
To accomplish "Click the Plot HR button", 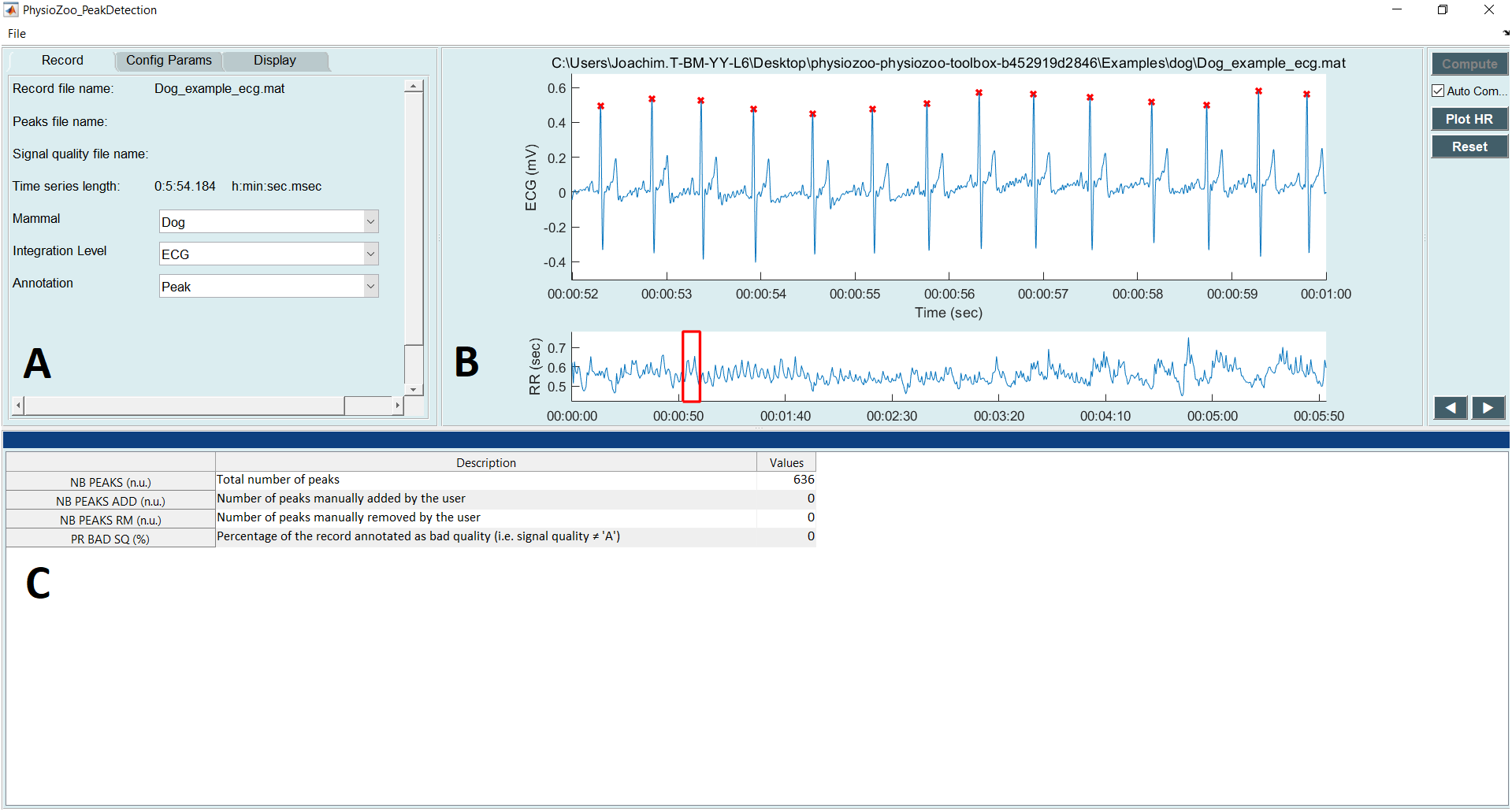I will tap(1469, 118).
